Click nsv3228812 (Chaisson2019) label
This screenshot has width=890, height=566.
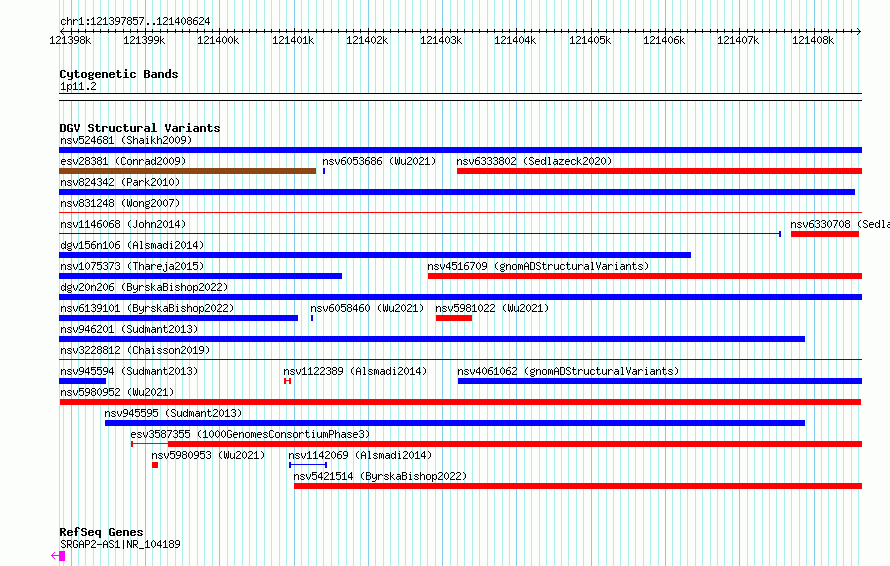[135, 350]
